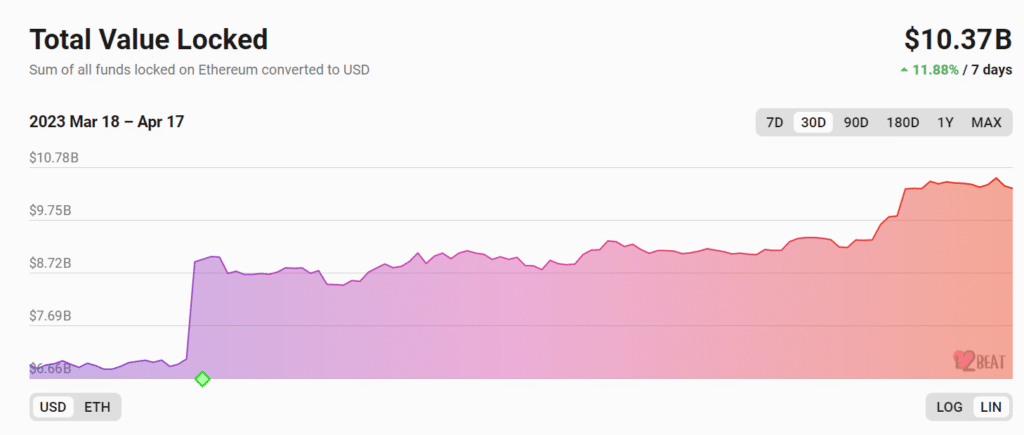Switch currency display to ETH
The width and height of the screenshot is (1024, 435).
pyautogui.click(x=97, y=408)
